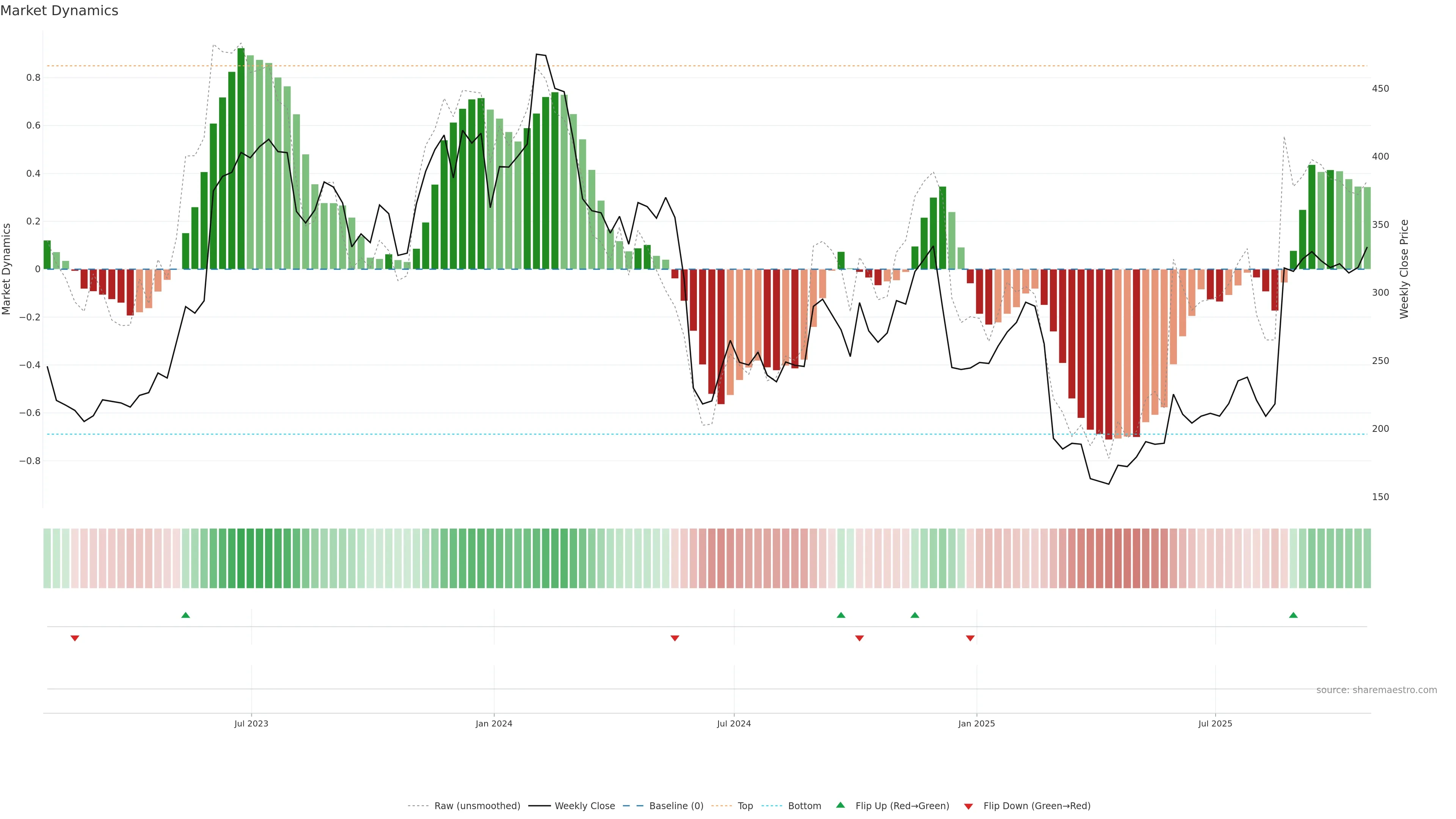The image size is (1456, 819).
Task: Click the last green flip-up marker after Jul 2025
Action: (x=1293, y=615)
